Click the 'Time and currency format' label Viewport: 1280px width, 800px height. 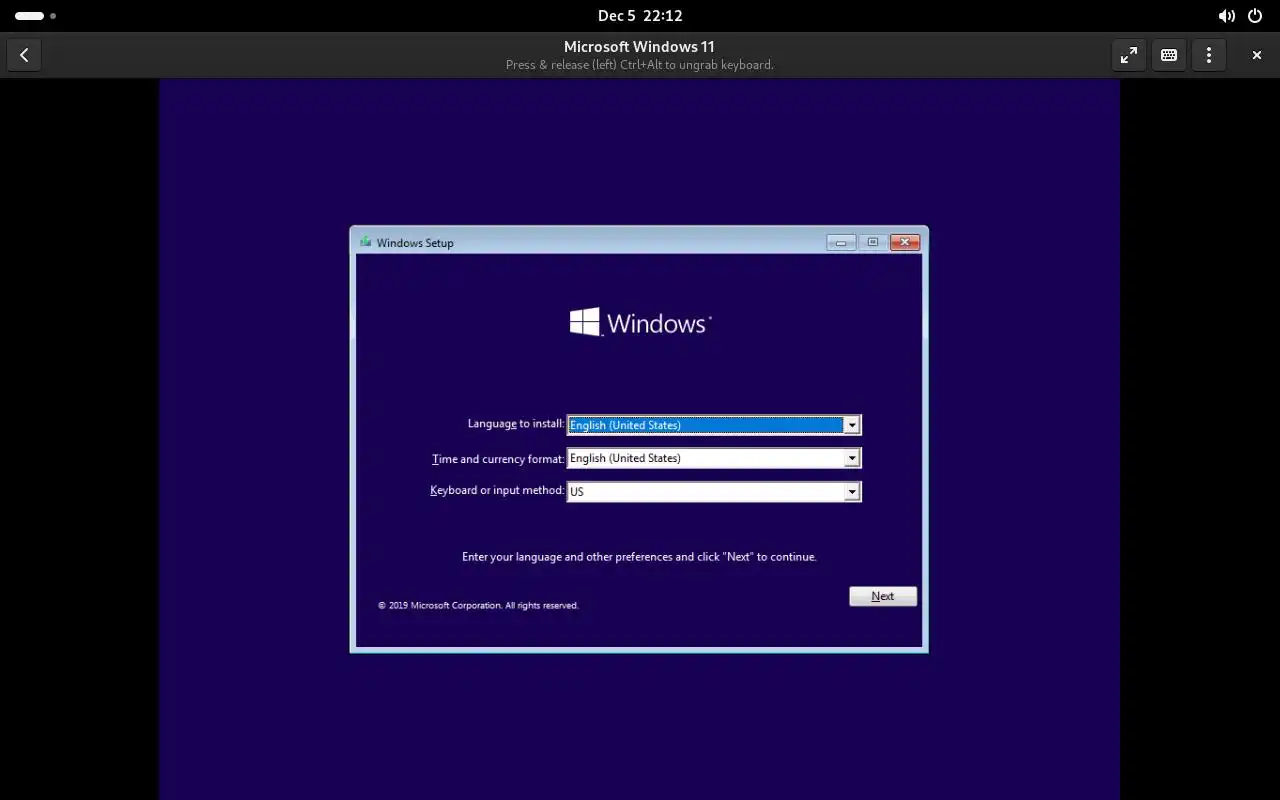pos(498,459)
